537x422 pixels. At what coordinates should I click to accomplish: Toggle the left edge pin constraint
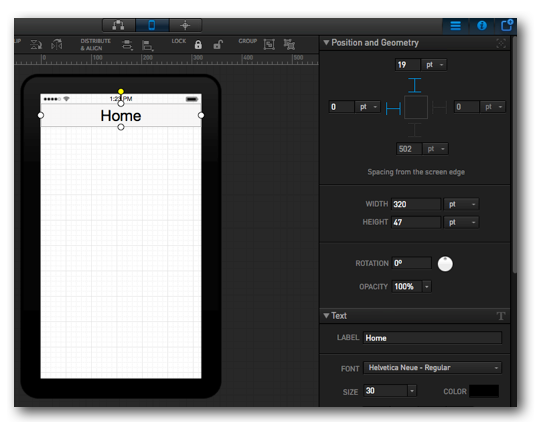click(393, 109)
